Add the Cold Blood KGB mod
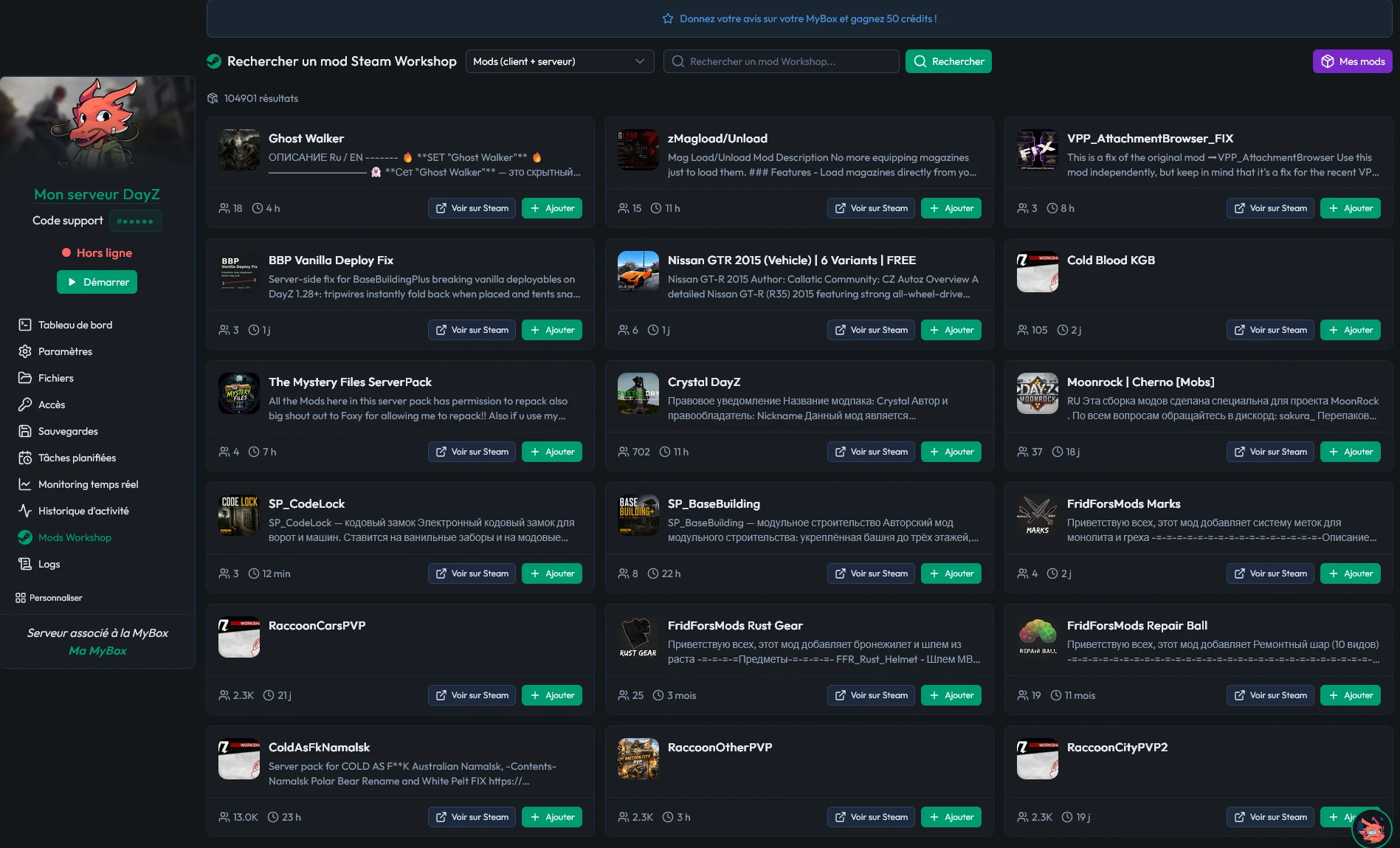The height and width of the screenshot is (848, 1400). pos(1350,330)
